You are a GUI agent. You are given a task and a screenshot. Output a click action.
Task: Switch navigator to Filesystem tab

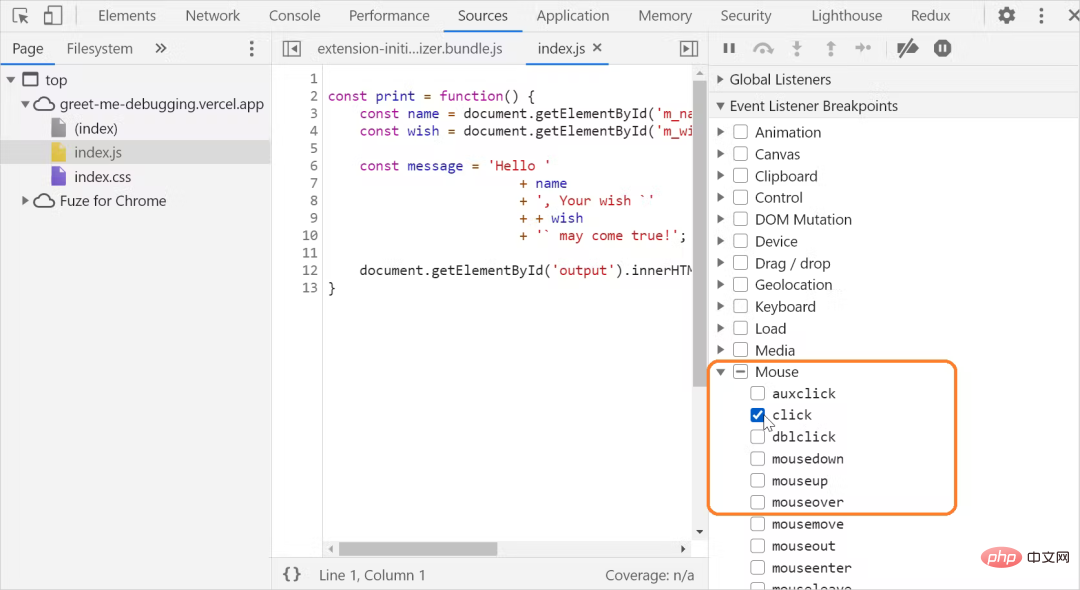point(99,48)
